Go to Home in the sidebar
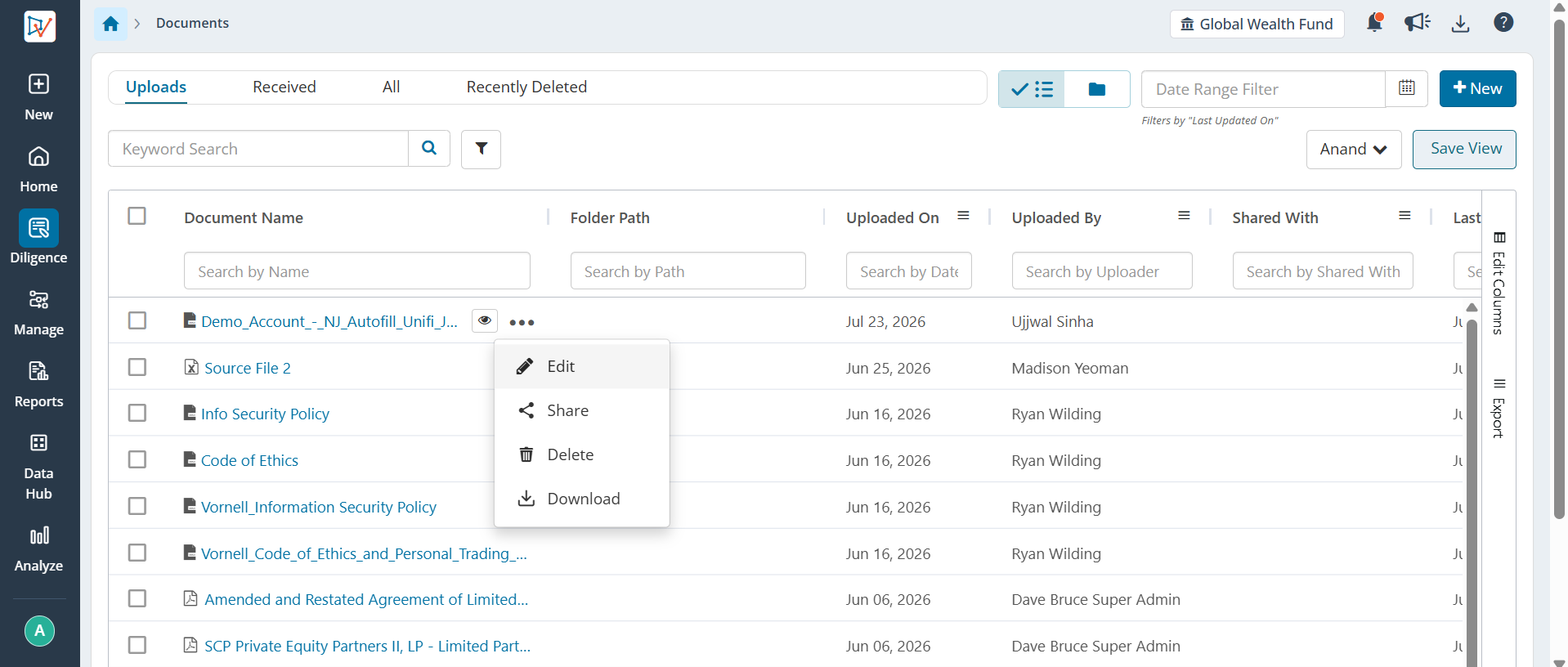Screen dimensions: 1568x667 [38, 169]
